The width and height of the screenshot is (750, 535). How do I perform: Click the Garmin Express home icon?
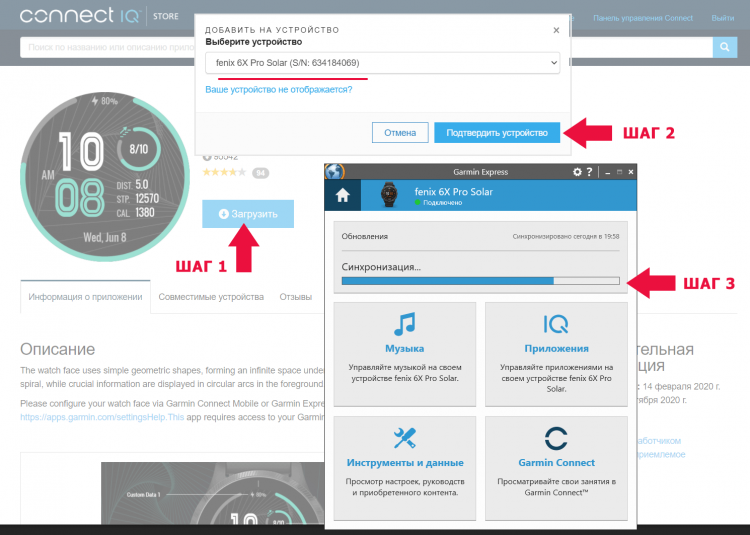(342, 195)
